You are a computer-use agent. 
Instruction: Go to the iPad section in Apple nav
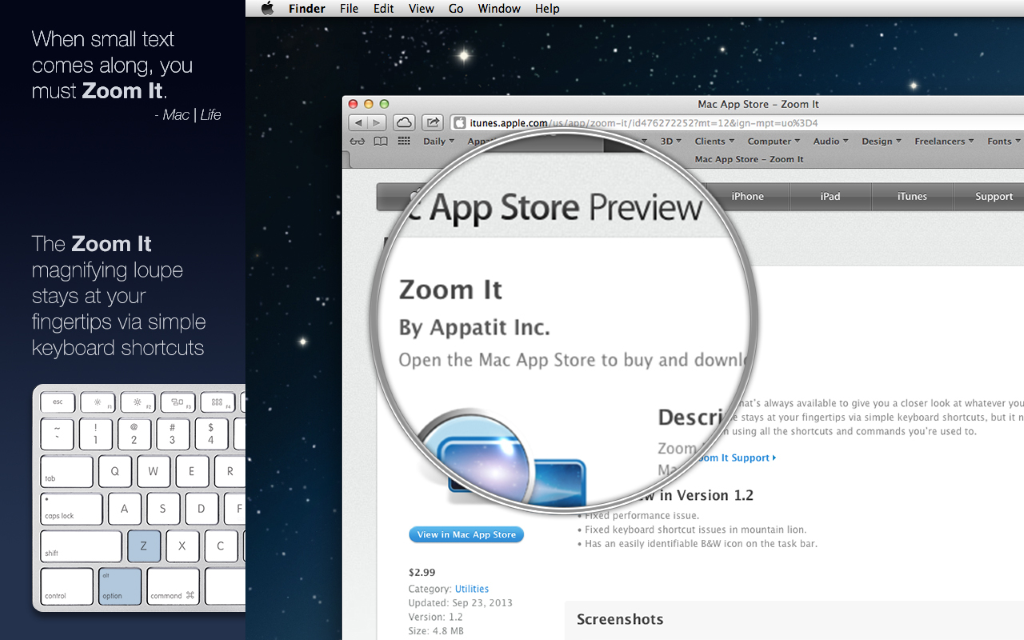(x=830, y=197)
